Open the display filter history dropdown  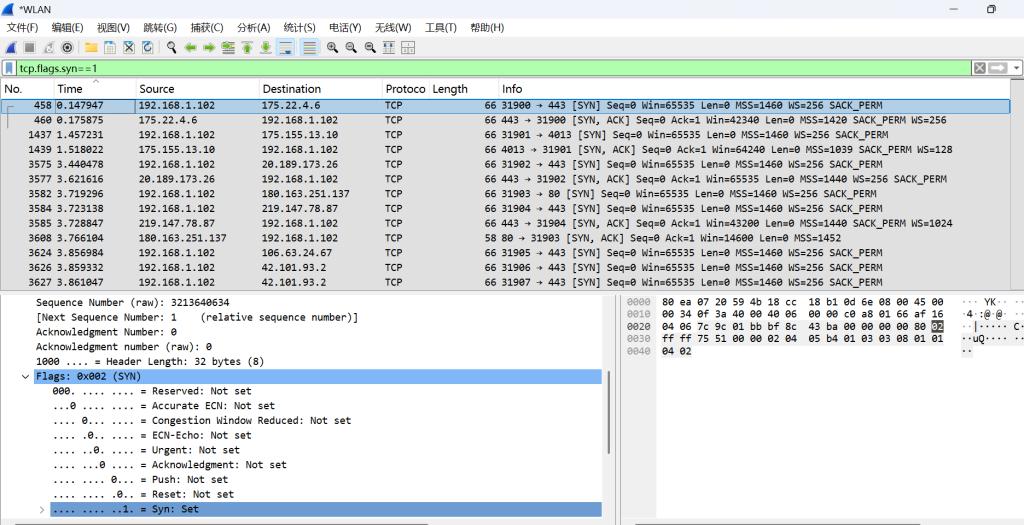pos(1016,68)
